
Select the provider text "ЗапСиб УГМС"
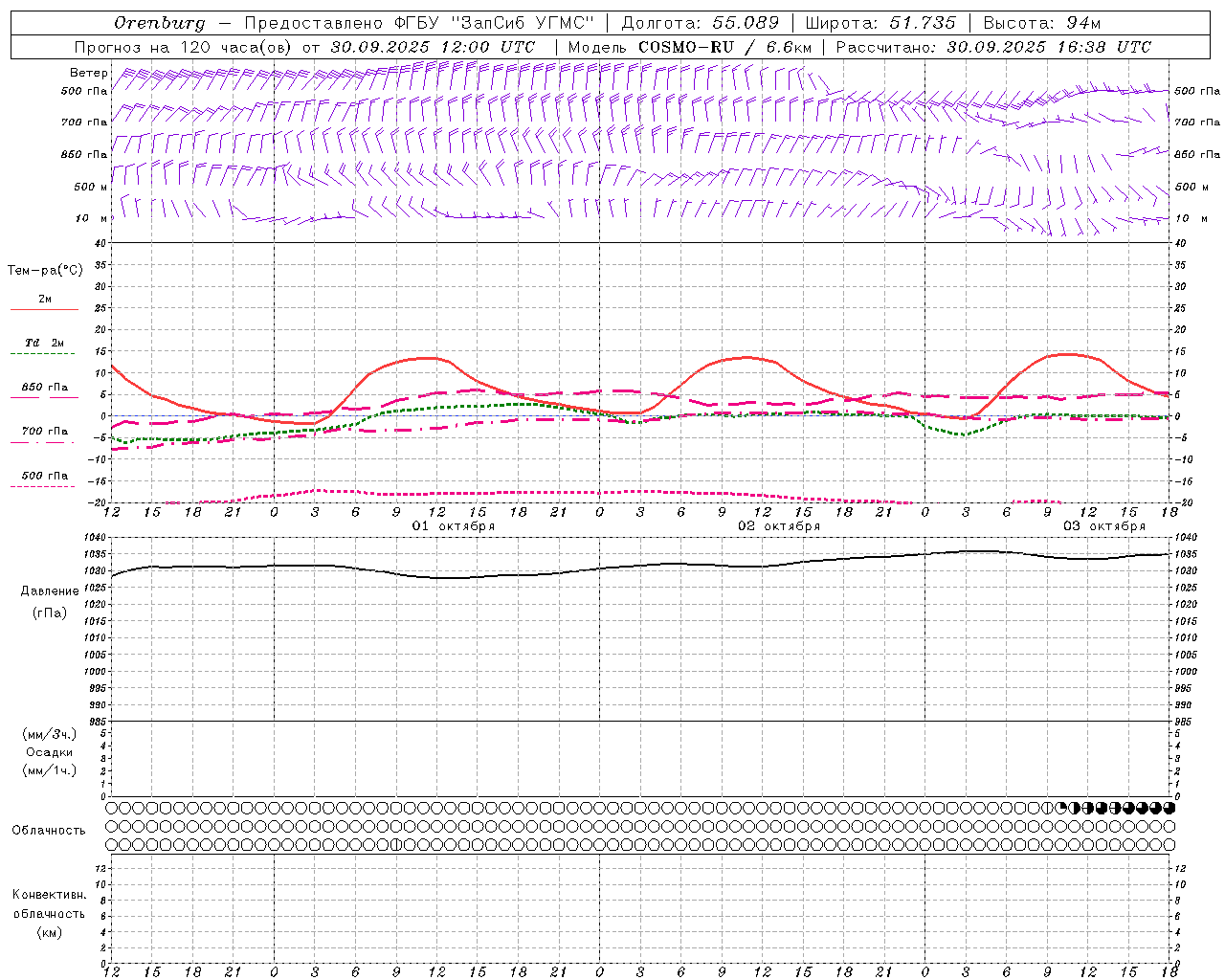click(x=523, y=23)
